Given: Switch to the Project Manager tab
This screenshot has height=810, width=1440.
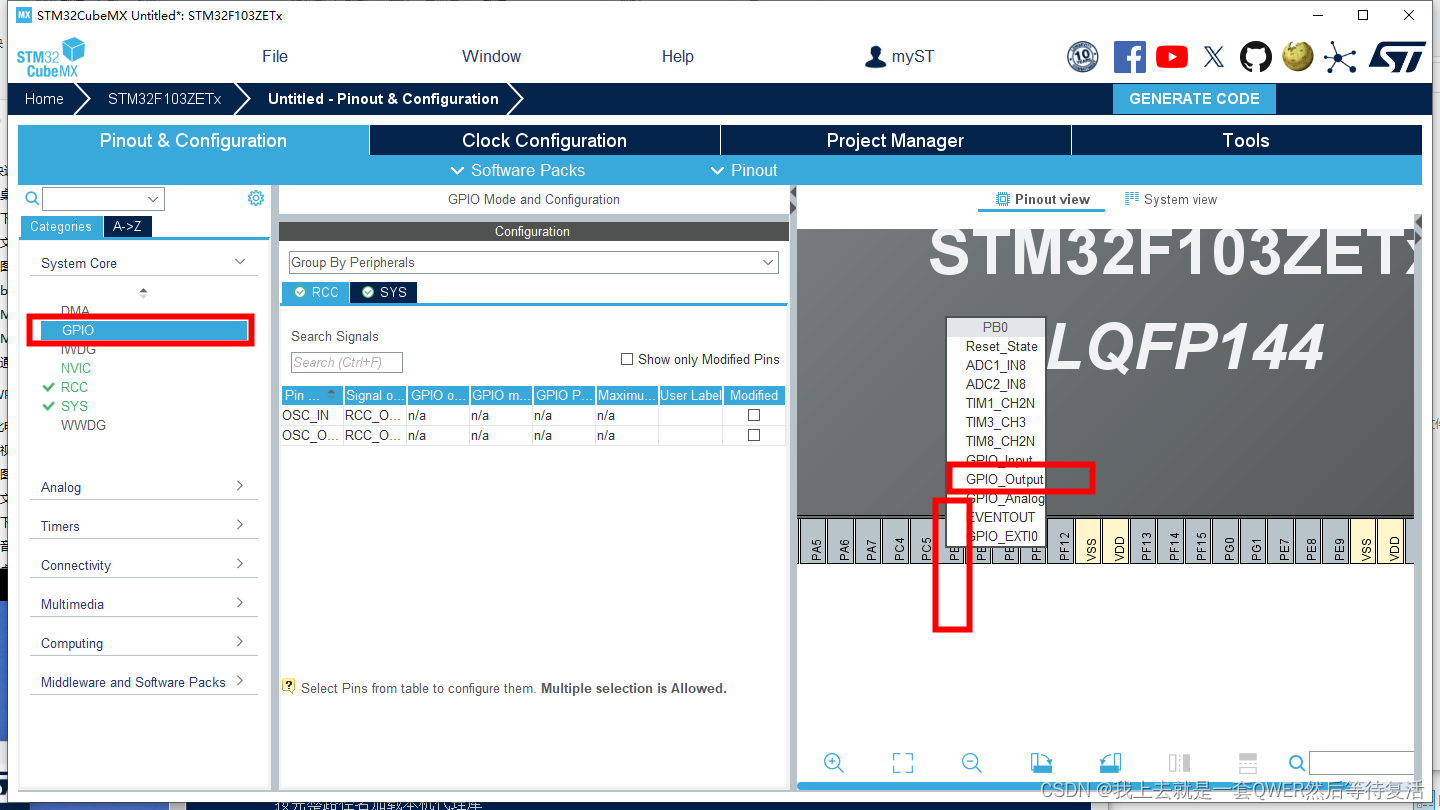Looking at the screenshot, I should point(895,140).
